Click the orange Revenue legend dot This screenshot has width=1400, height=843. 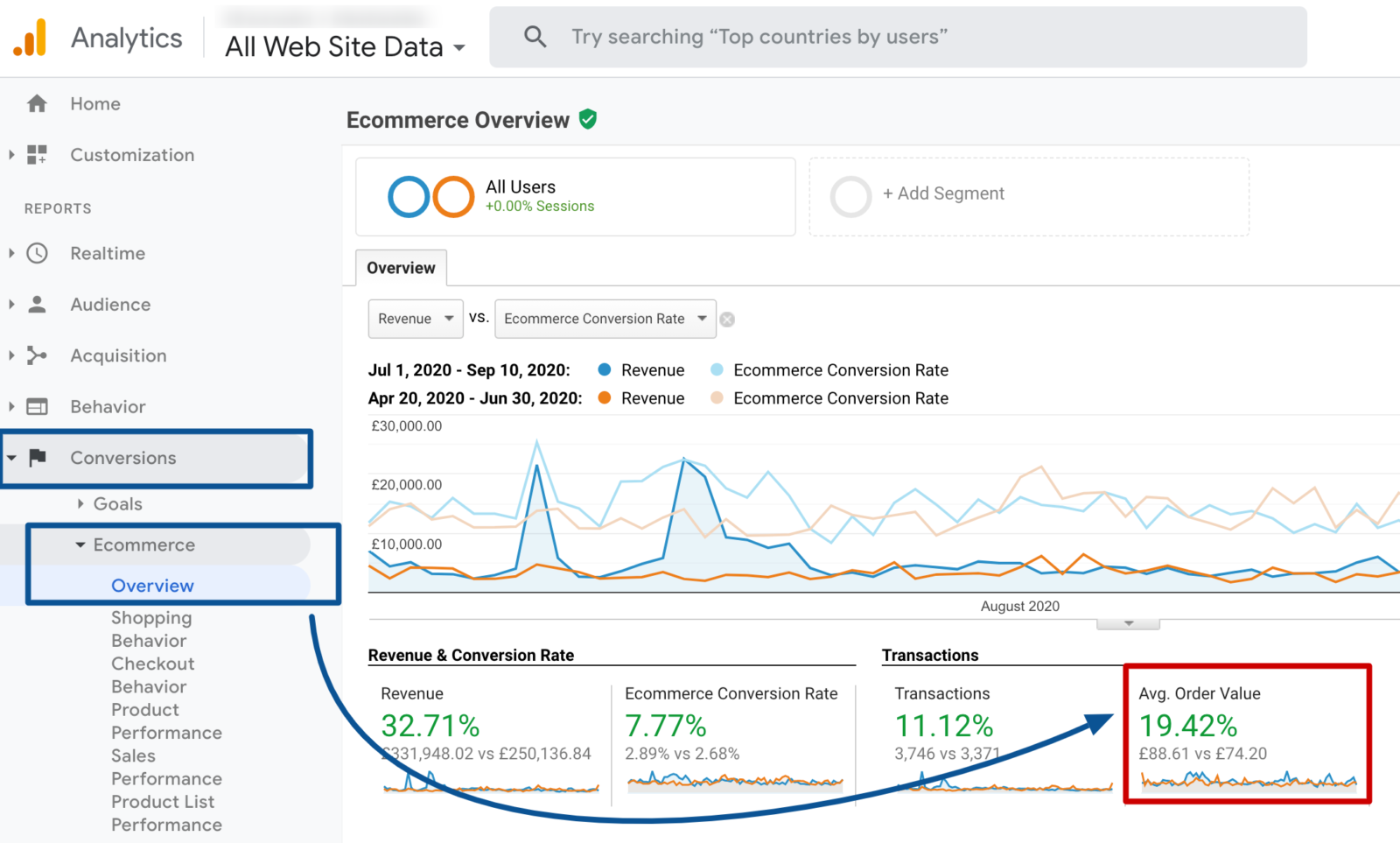[604, 397]
